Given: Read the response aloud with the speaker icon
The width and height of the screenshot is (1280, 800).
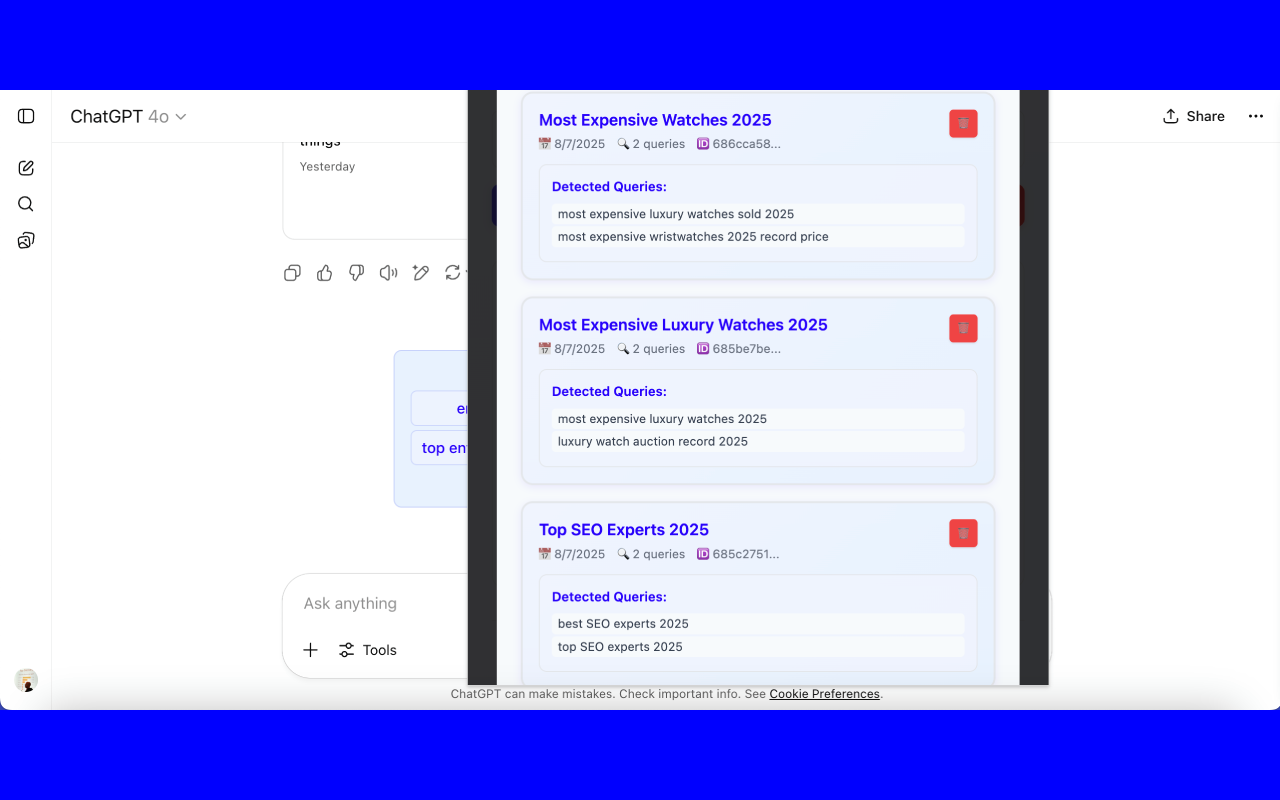Looking at the screenshot, I should pyautogui.click(x=388, y=272).
